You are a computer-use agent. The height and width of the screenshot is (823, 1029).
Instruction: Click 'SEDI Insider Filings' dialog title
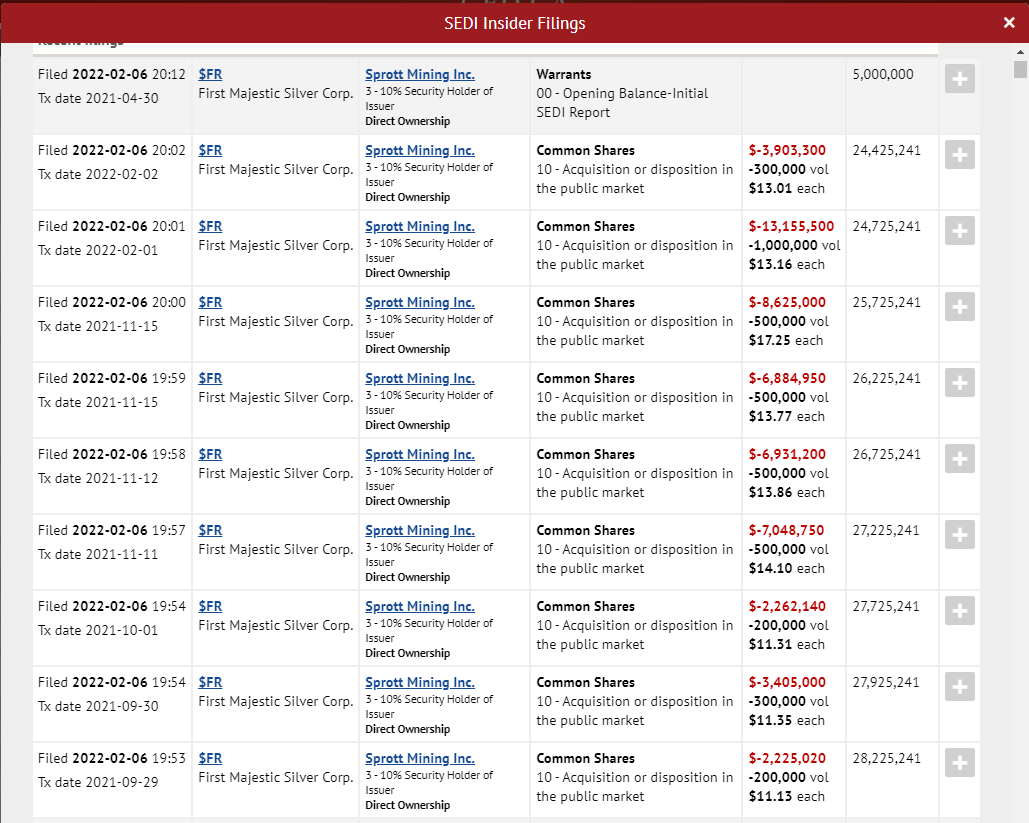coord(514,23)
